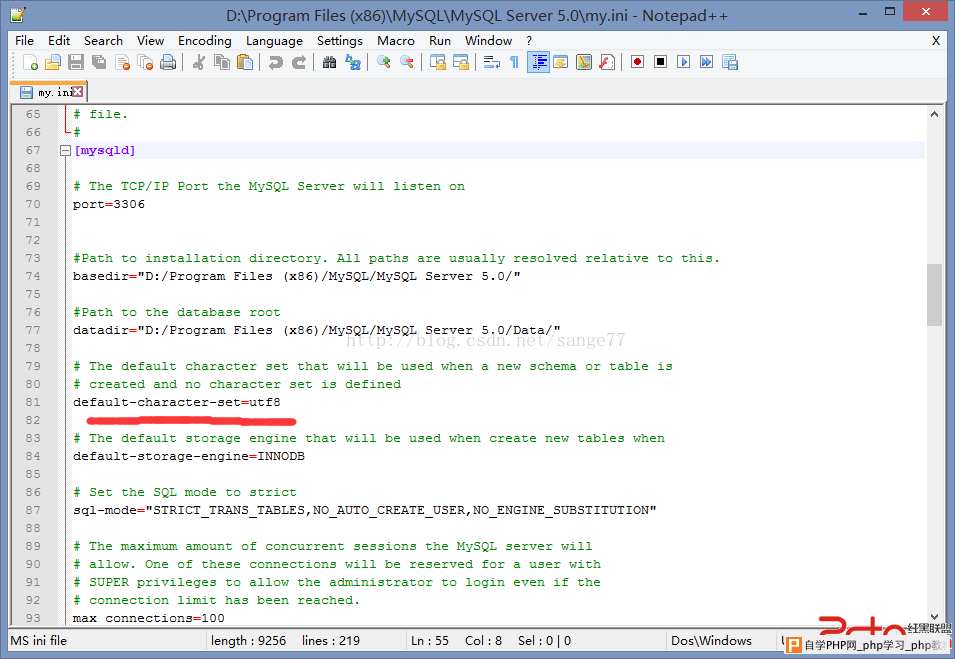Open the Window menu
The image size is (955, 659).
tap(488, 41)
